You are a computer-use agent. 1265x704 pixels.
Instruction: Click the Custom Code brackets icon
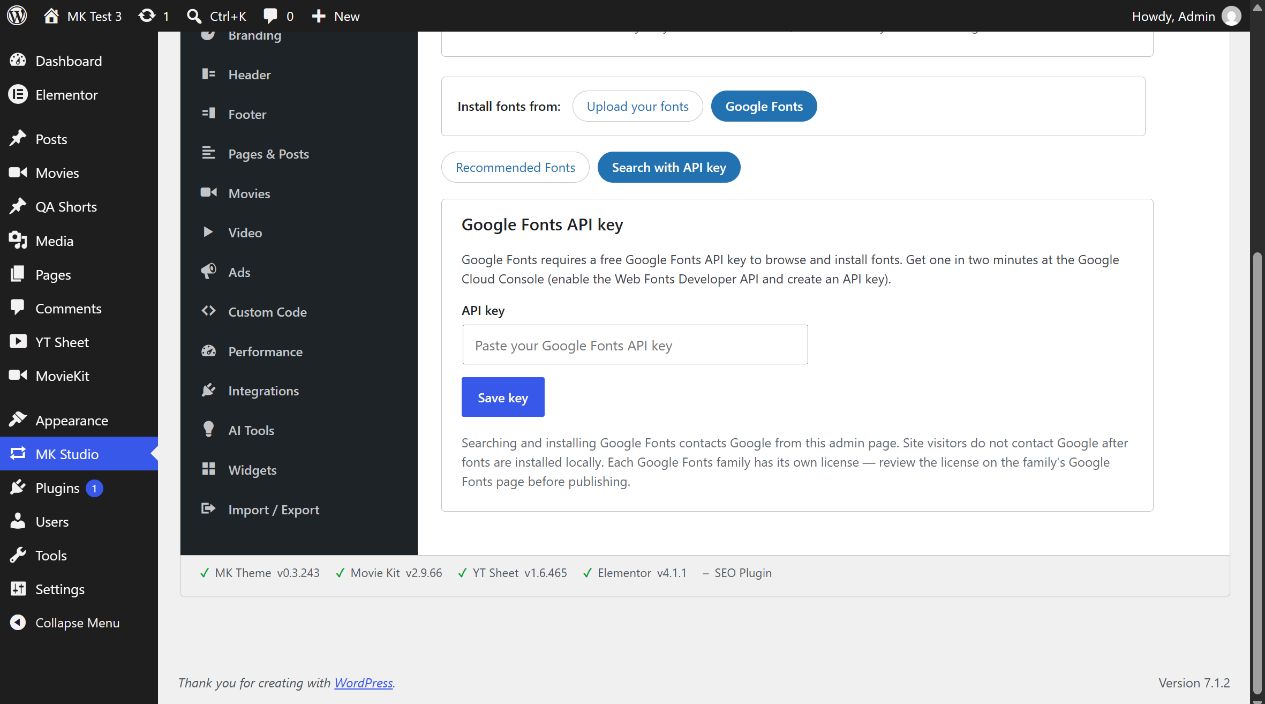(x=208, y=311)
